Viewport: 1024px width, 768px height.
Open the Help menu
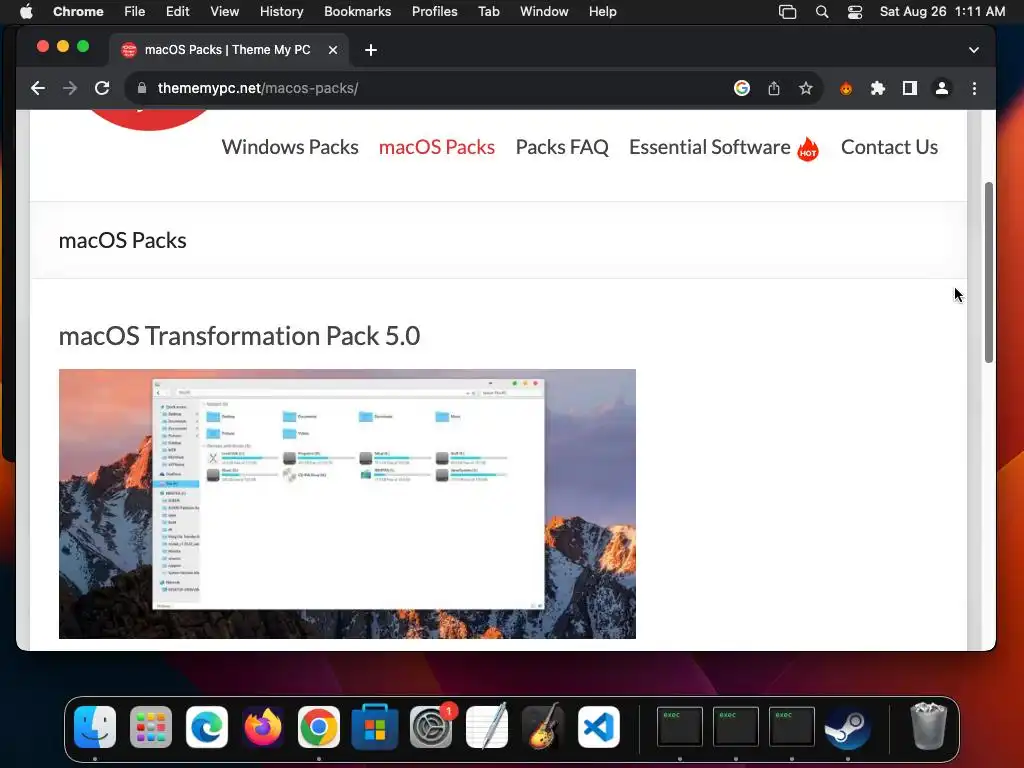click(x=602, y=11)
